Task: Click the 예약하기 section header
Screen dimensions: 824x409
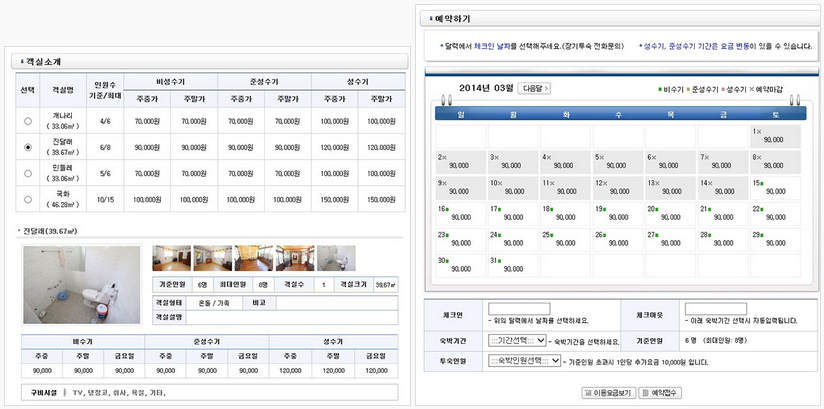Action: pyautogui.click(x=450, y=19)
